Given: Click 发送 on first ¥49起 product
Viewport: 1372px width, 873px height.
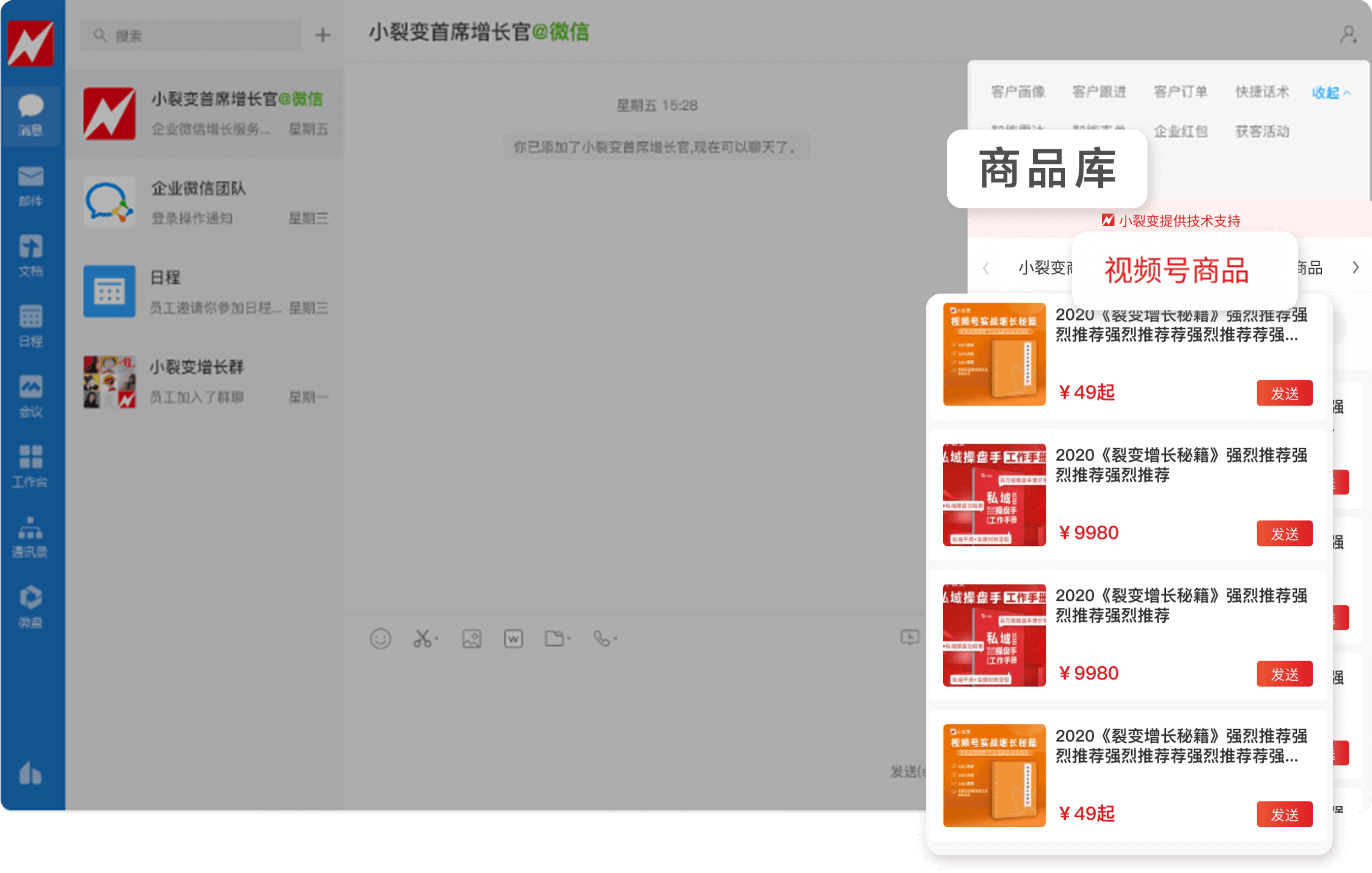Looking at the screenshot, I should (1284, 393).
